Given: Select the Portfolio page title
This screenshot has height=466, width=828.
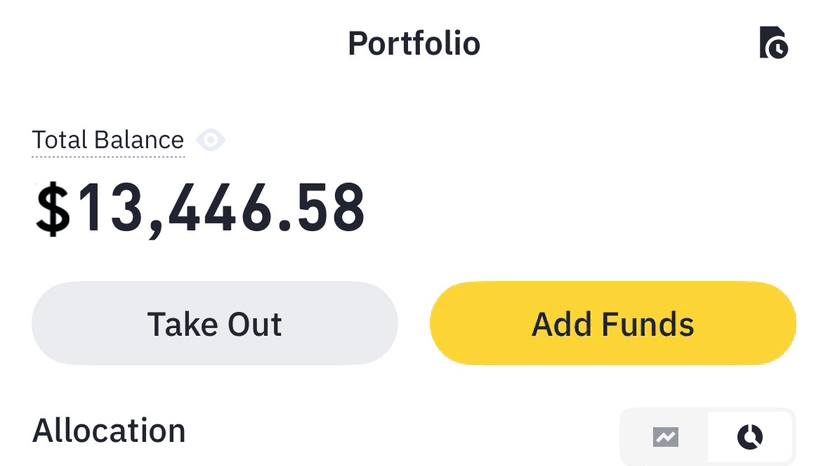Looking at the screenshot, I should tap(414, 44).
